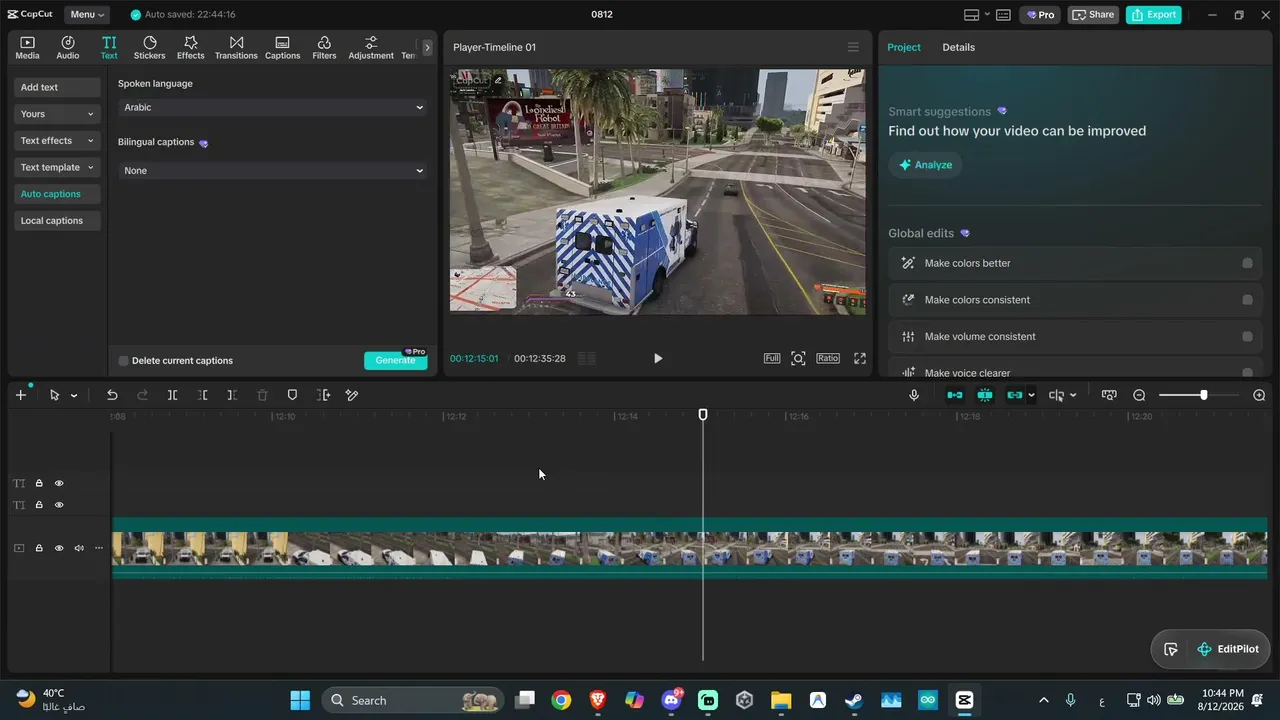Image resolution: width=1280 pixels, height=720 pixels.
Task: Show more tabs with the right arrow
Action: pyautogui.click(x=427, y=47)
